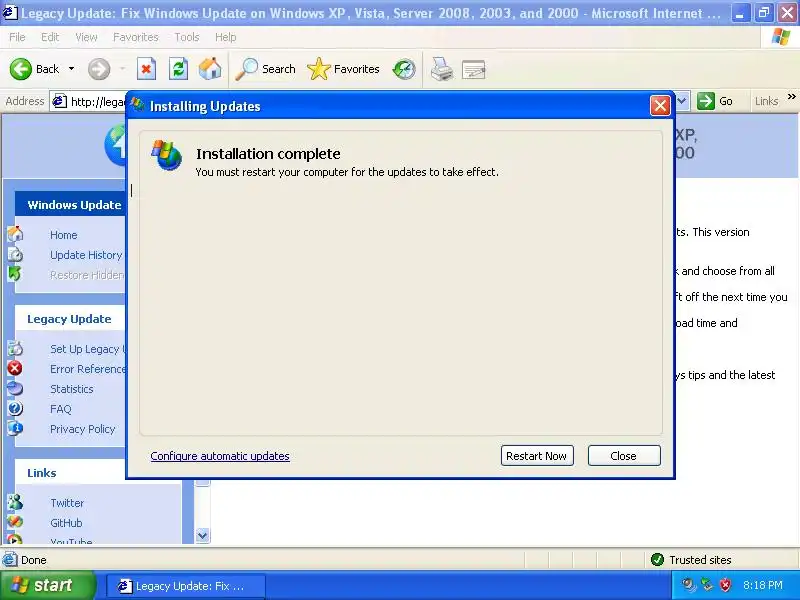This screenshot has width=800, height=600.
Task: Open Configure automatic updates link
Action: click(220, 456)
